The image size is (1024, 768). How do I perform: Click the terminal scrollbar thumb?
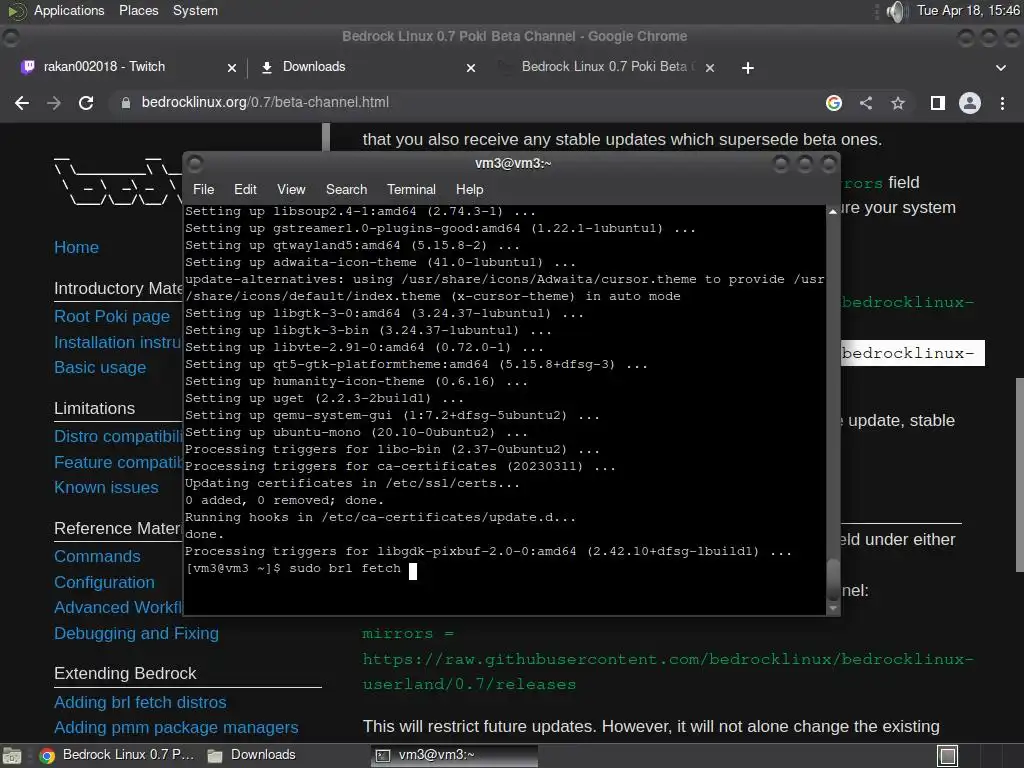tap(833, 579)
